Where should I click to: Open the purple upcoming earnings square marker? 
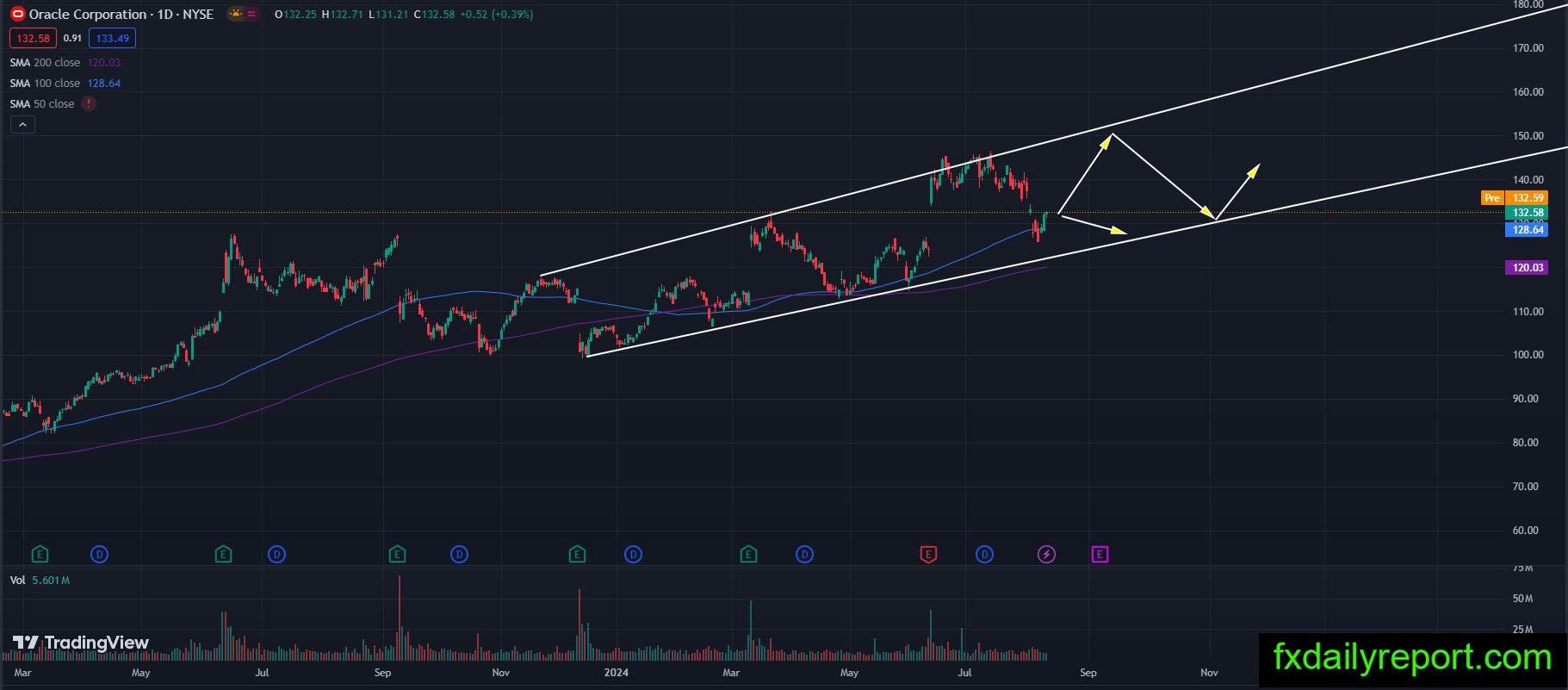(x=1100, y=554)
